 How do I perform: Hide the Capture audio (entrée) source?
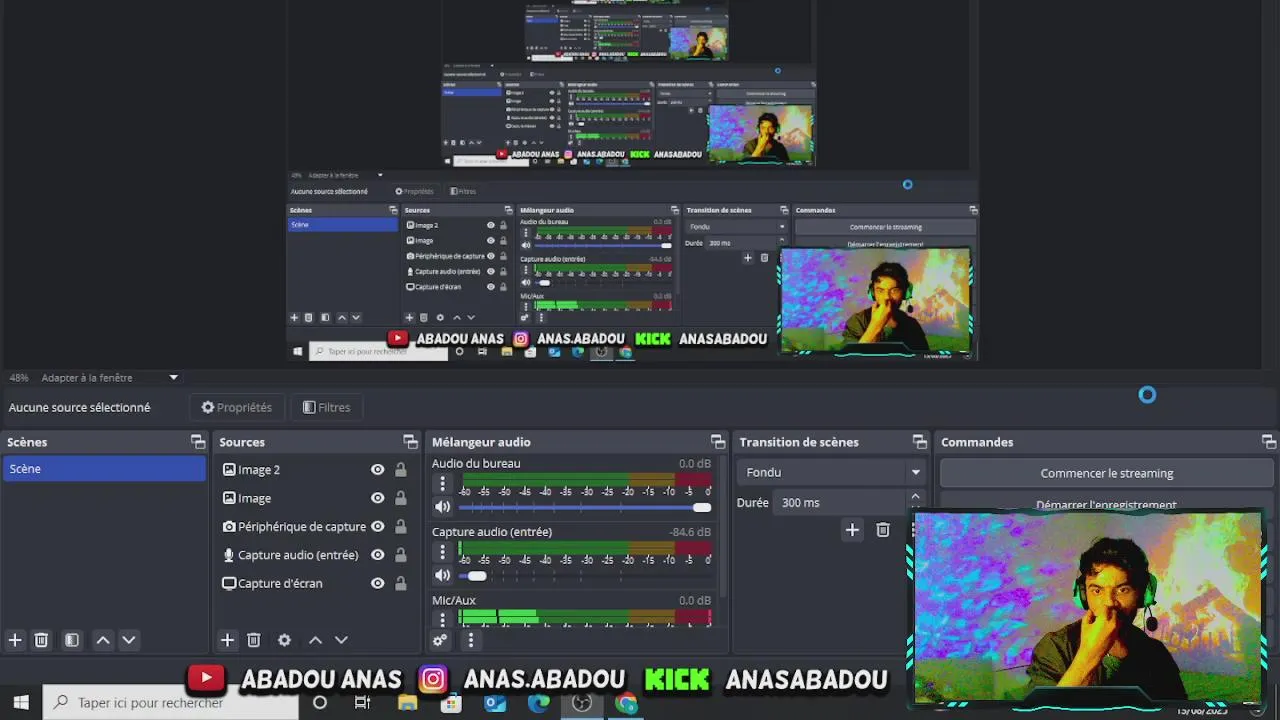tap(377, 555)
